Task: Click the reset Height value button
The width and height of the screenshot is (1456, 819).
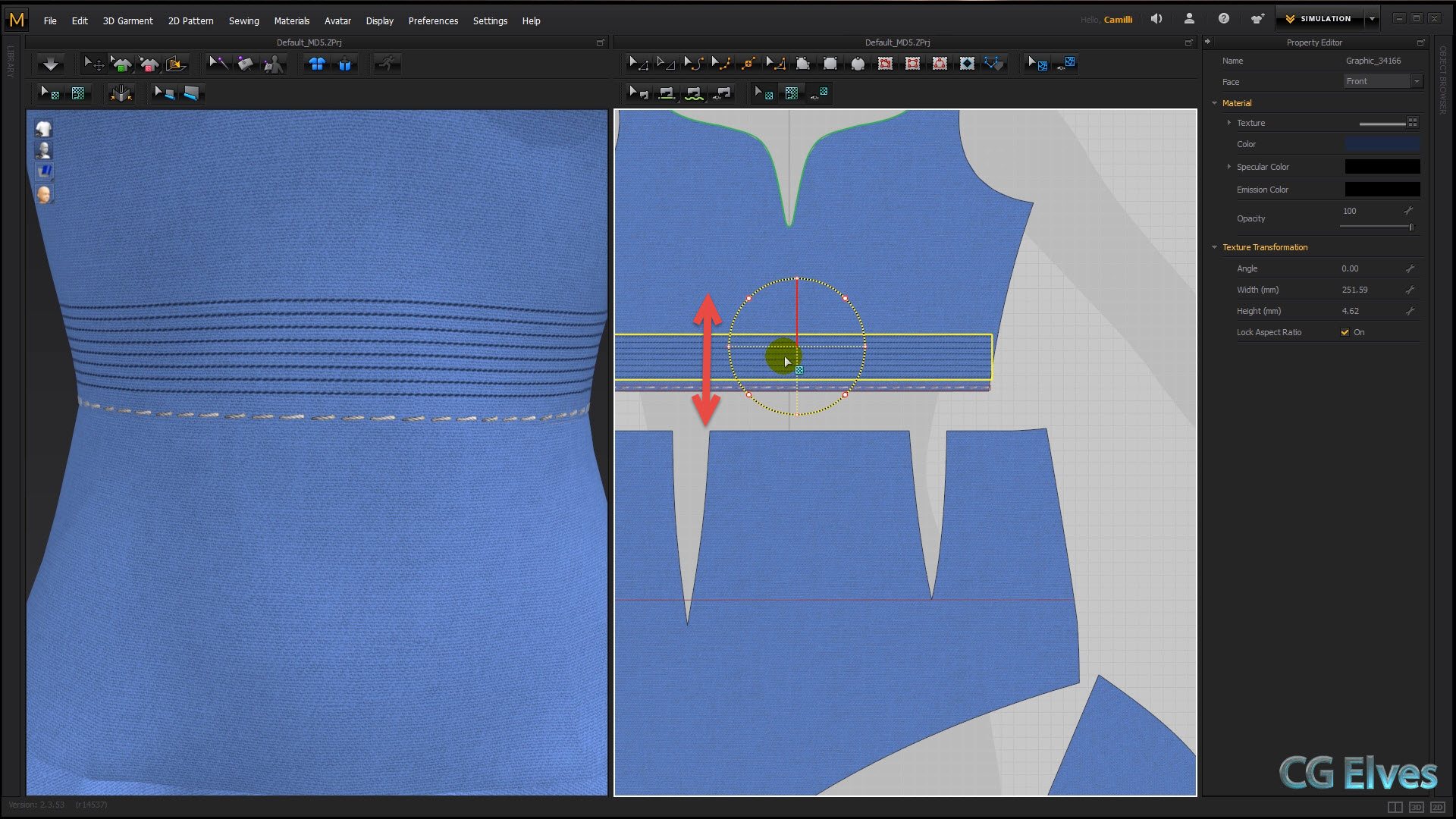Action: (x=1410, y=310)
